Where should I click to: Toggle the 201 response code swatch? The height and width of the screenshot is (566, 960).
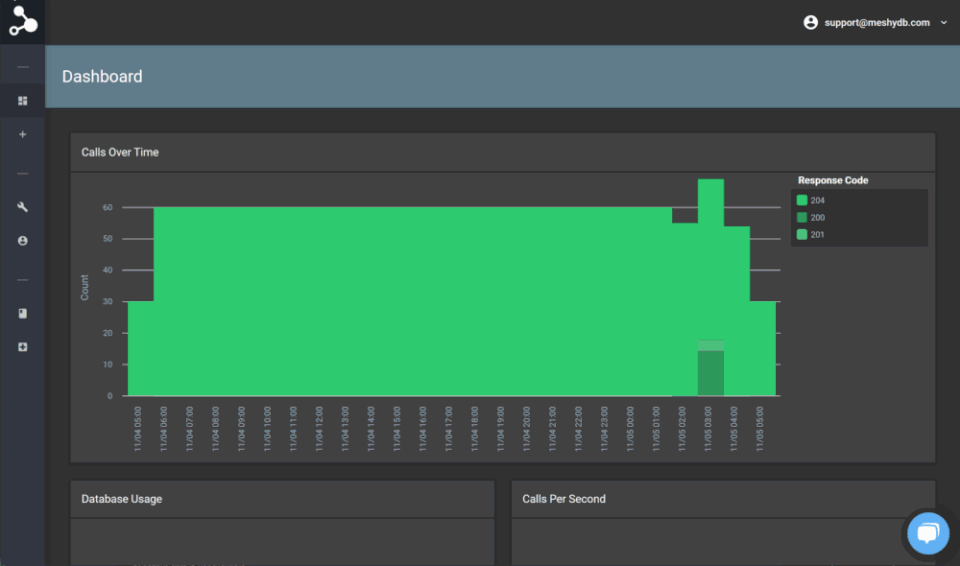pyautogui.click(x=802, y=235)
